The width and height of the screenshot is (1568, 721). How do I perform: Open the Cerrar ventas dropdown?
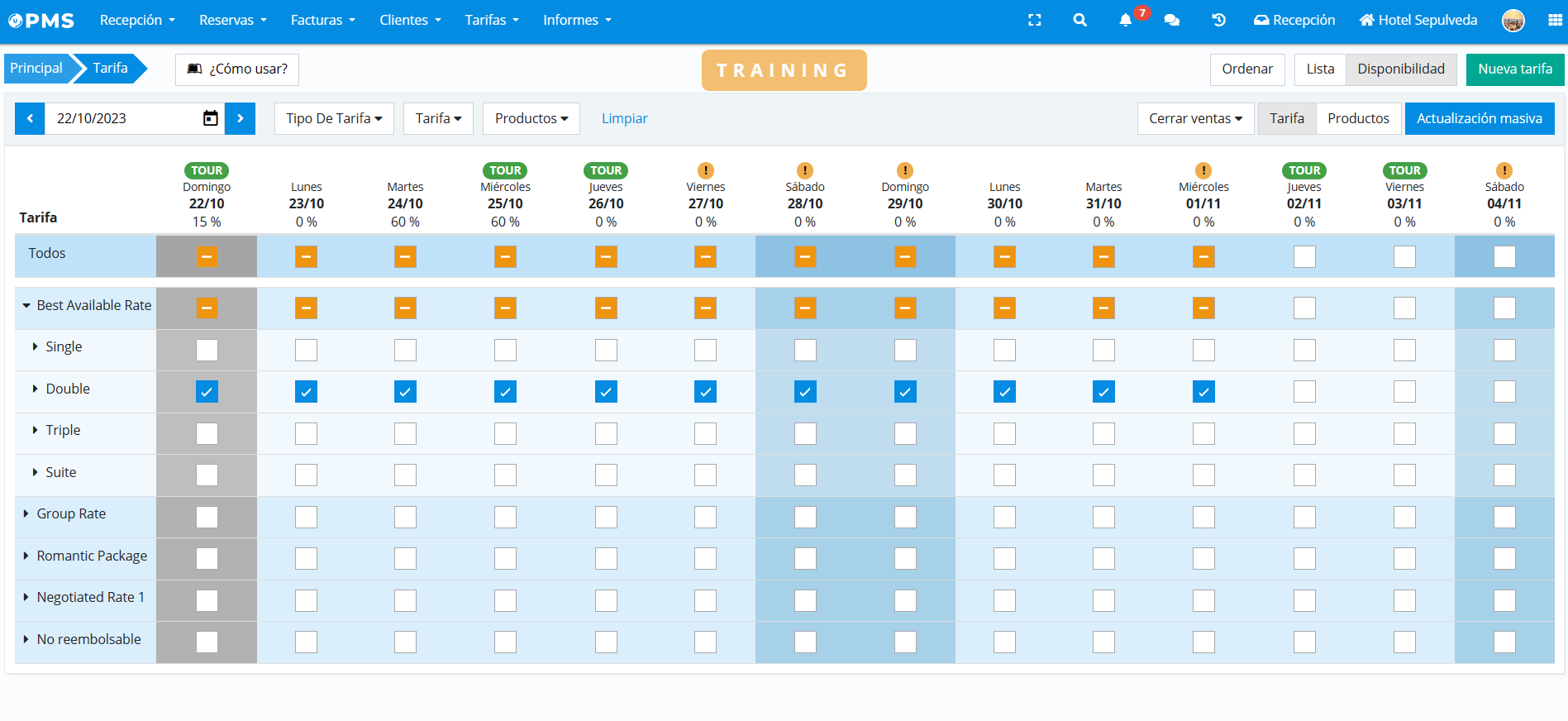tap(1195, 118)
